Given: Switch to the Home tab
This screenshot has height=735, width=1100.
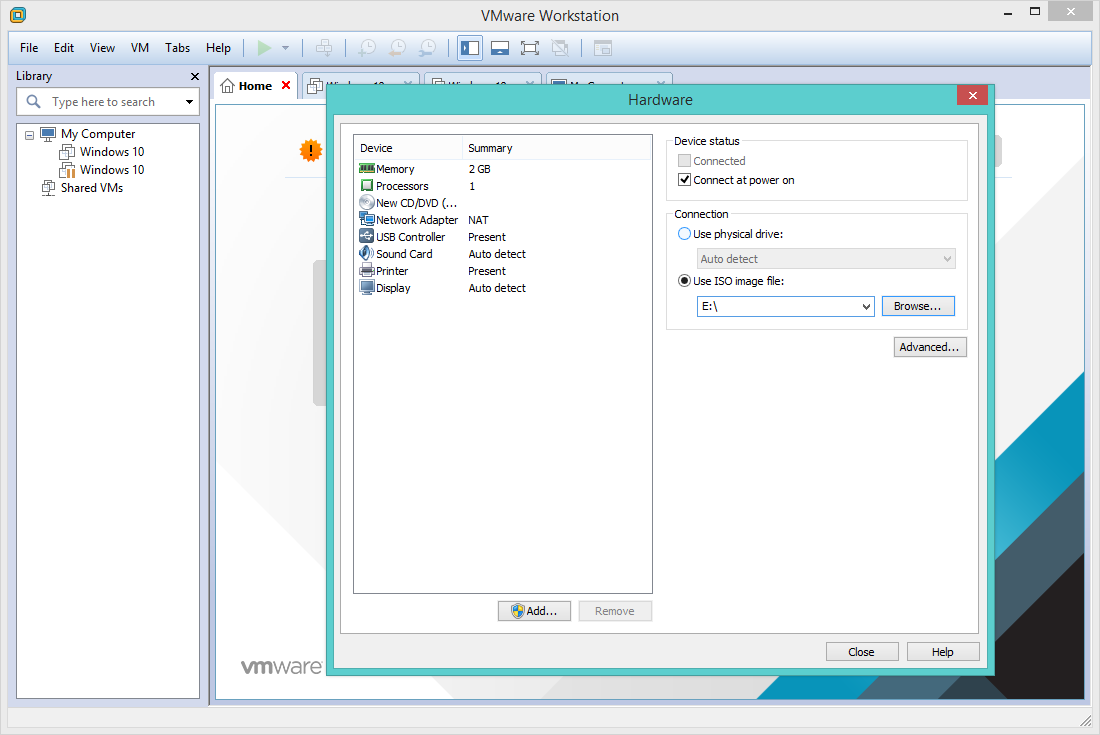Looking at the screenshot, I should point(255,86).
